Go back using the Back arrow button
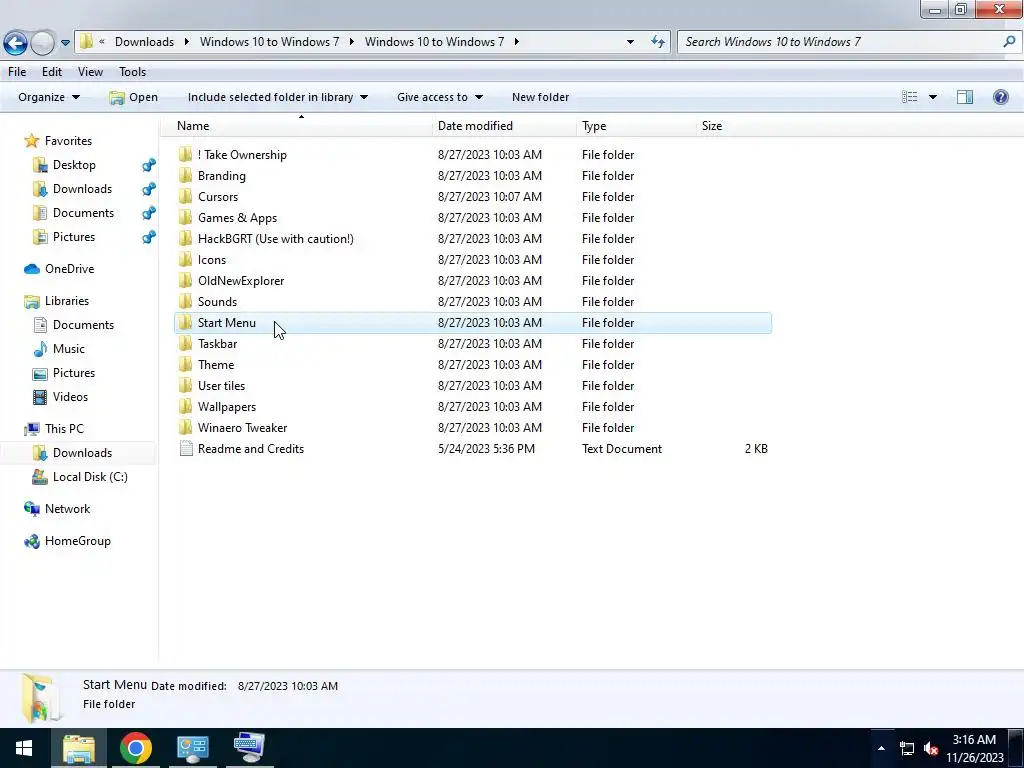Image resolution: width=1024 pixels, height=768 pixels. (16, 43)
